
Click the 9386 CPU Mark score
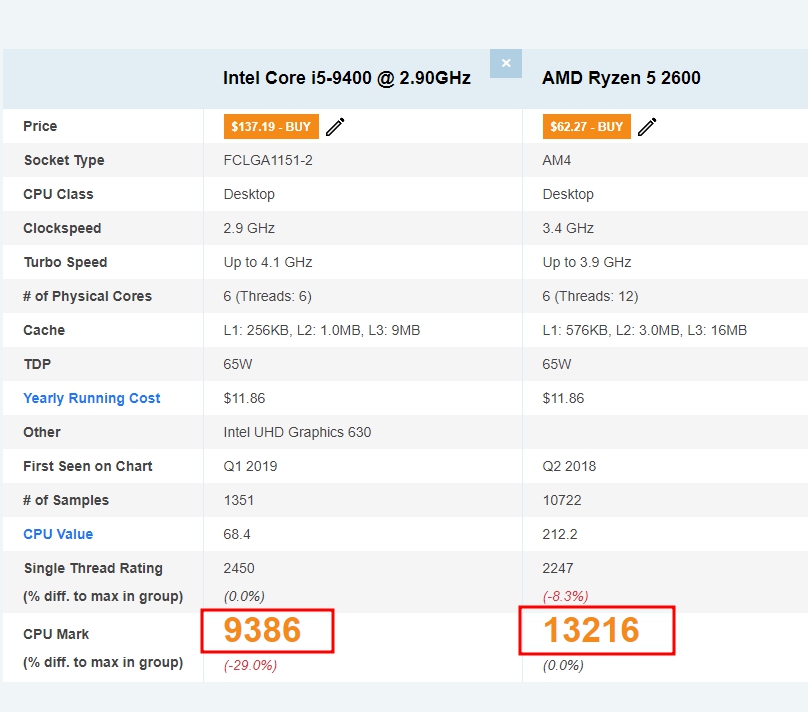tap(262, 630)
